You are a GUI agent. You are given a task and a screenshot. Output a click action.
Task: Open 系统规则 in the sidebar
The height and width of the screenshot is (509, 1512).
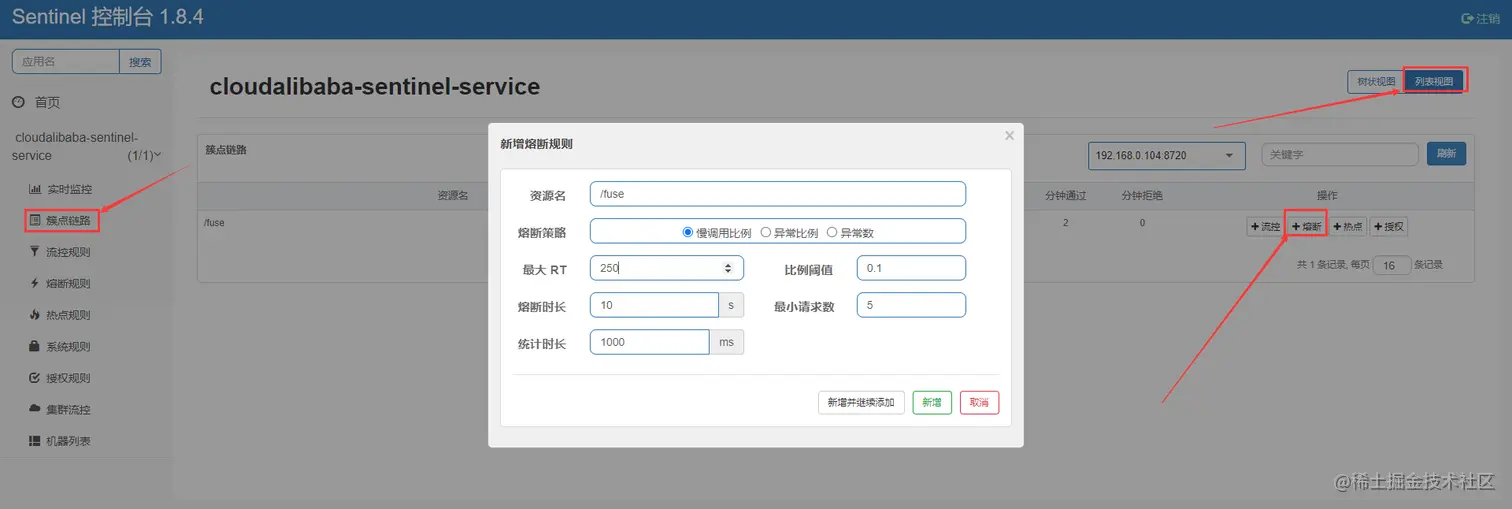point(69,346)
